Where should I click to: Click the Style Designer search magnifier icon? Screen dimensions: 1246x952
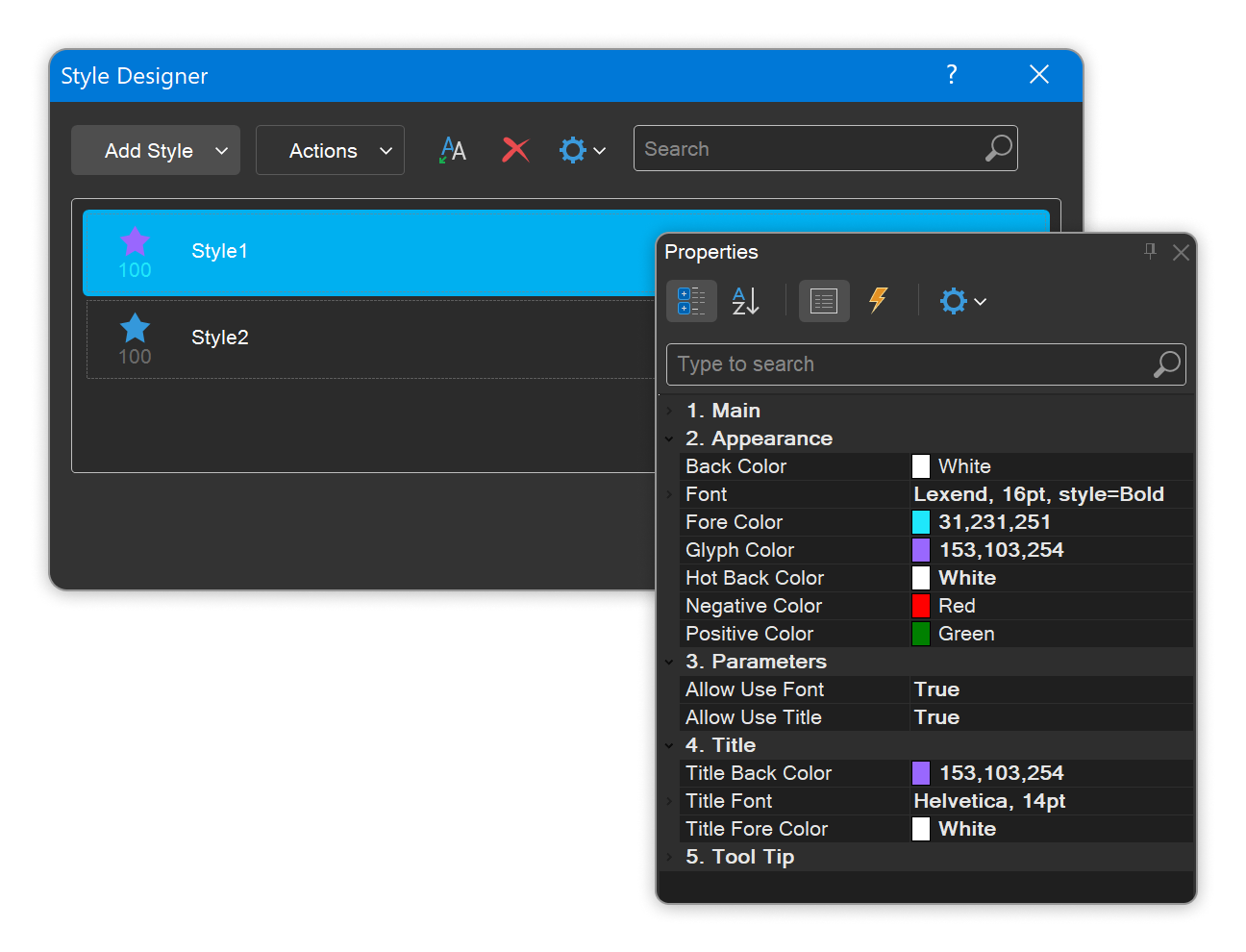[x=999, y=148]
